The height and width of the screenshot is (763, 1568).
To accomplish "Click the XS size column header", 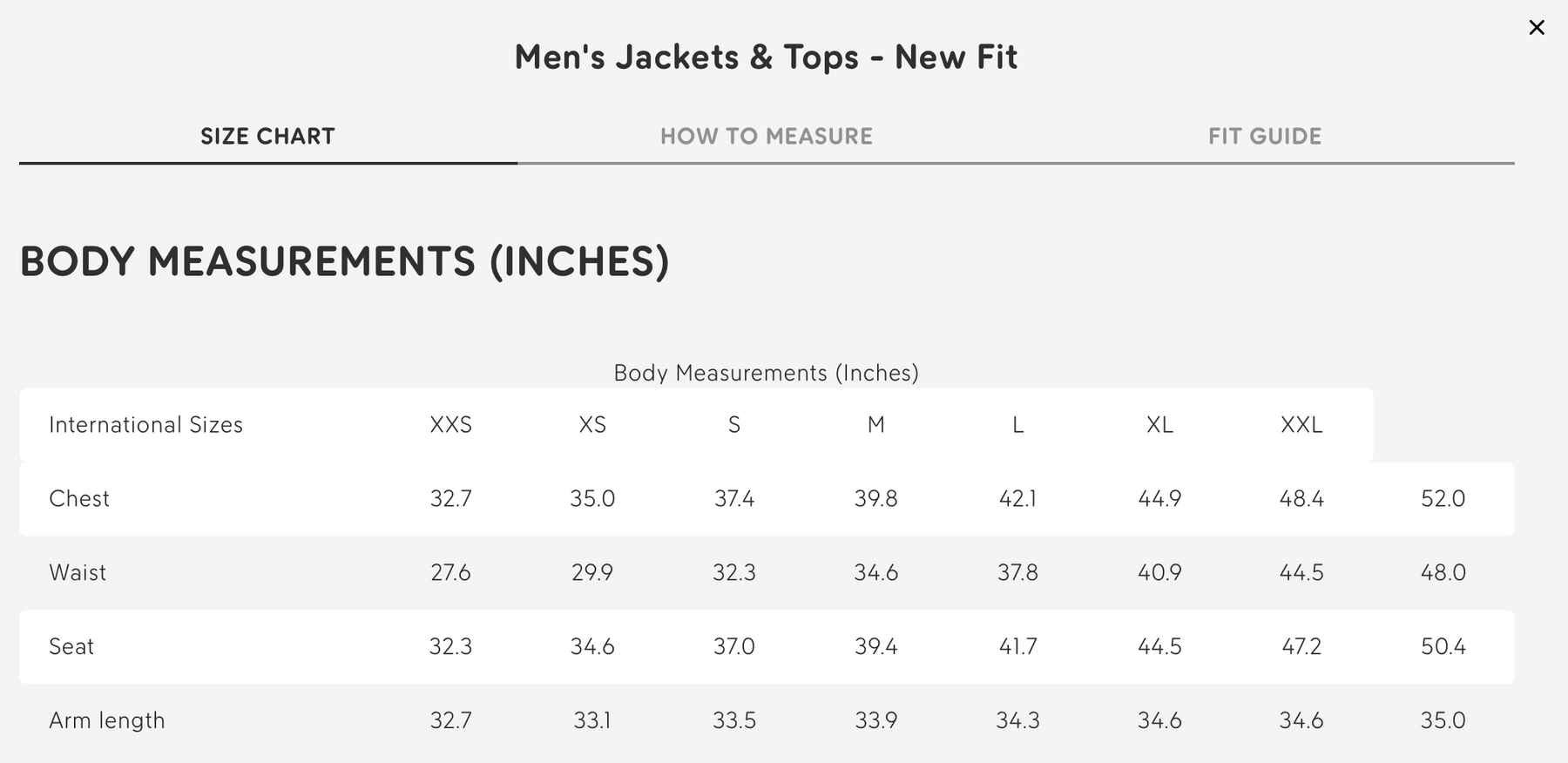I will point(592,425).
